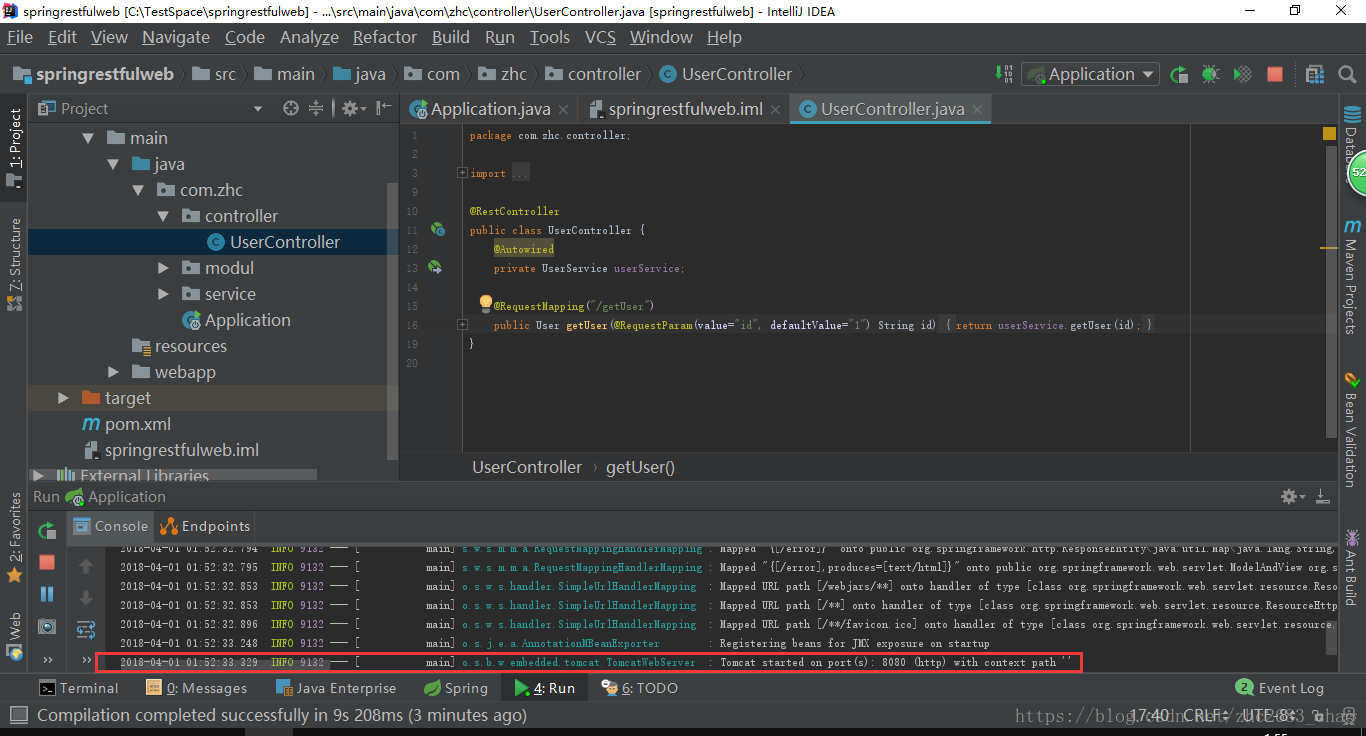Expand the target folder

point(63,398)
